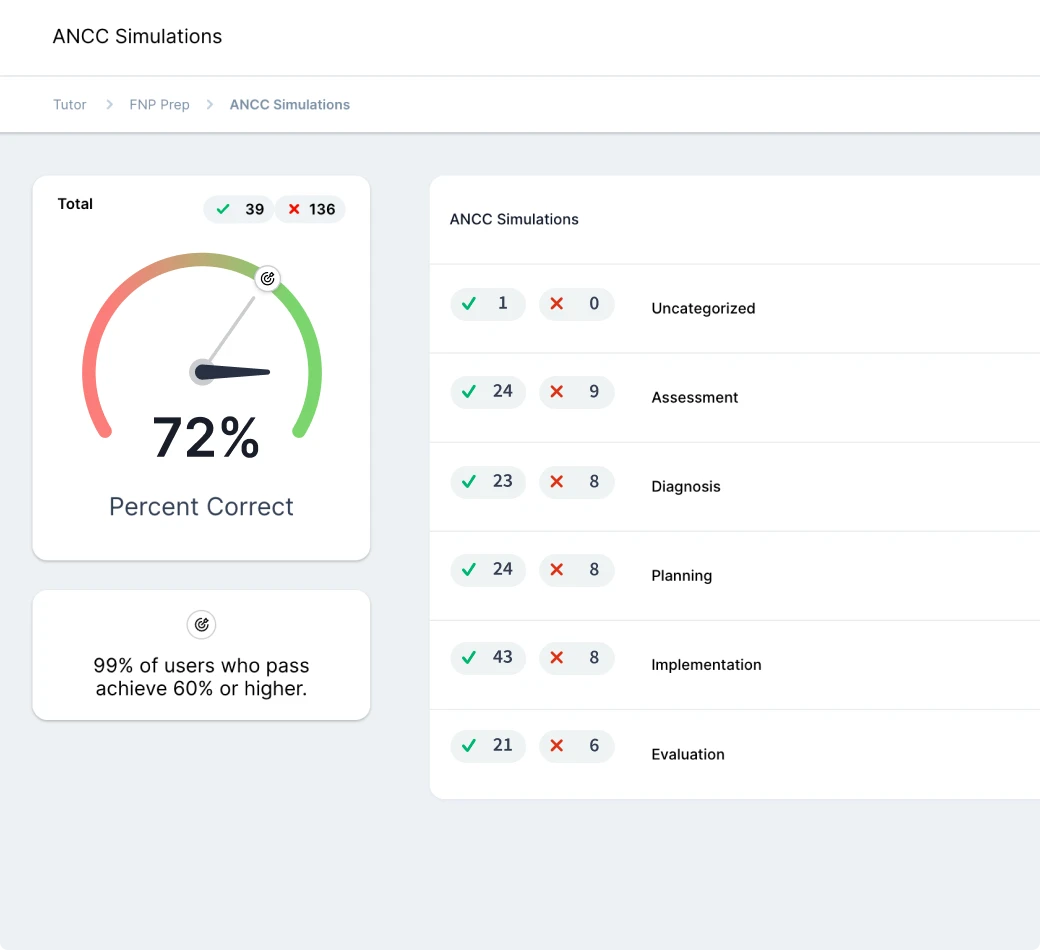Click Uncategorized incorrect count badge

tap(576, 305)
